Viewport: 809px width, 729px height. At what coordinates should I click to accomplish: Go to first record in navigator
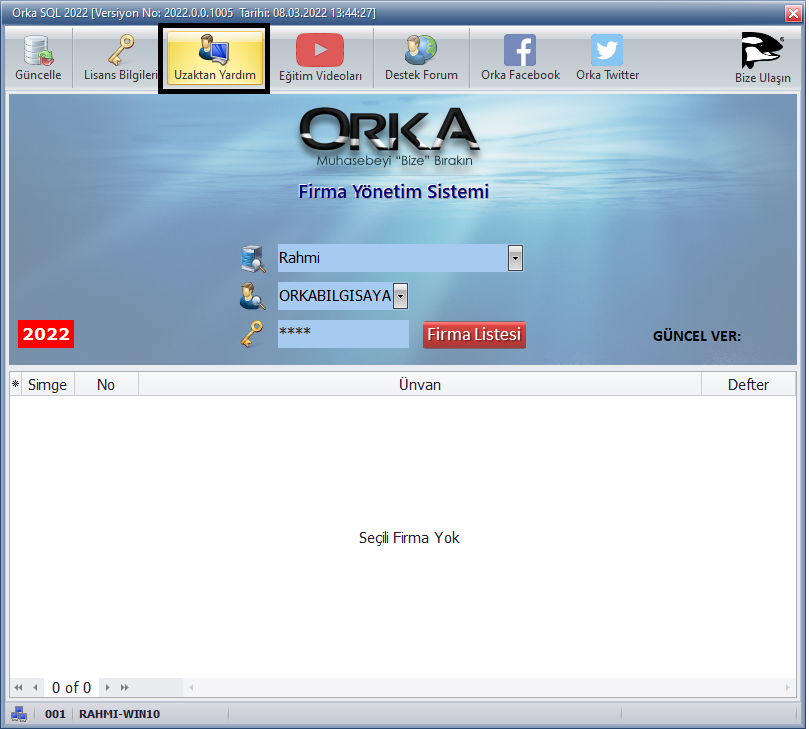point(18,688)
